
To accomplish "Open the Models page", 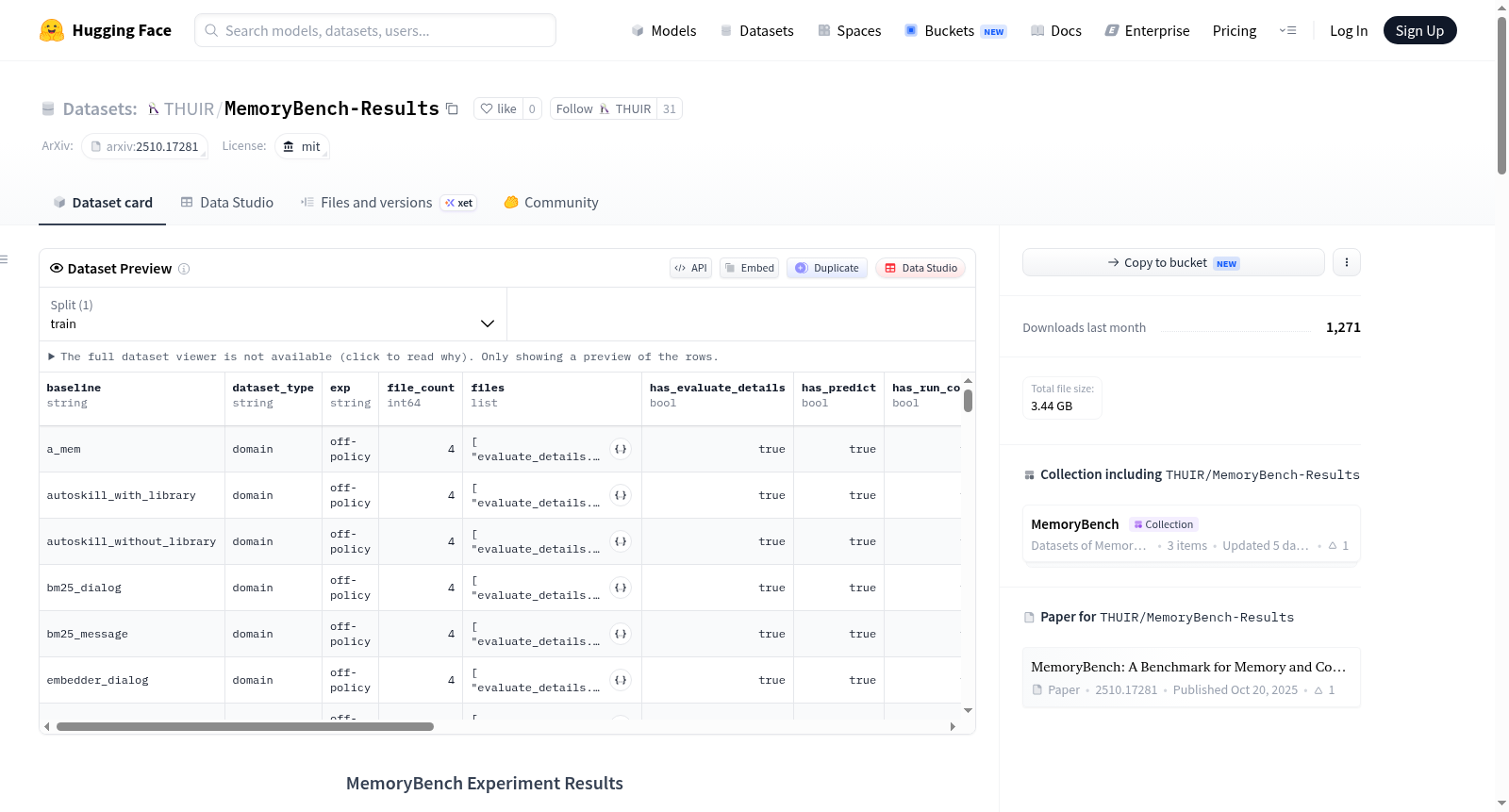I will click(664, 30).
